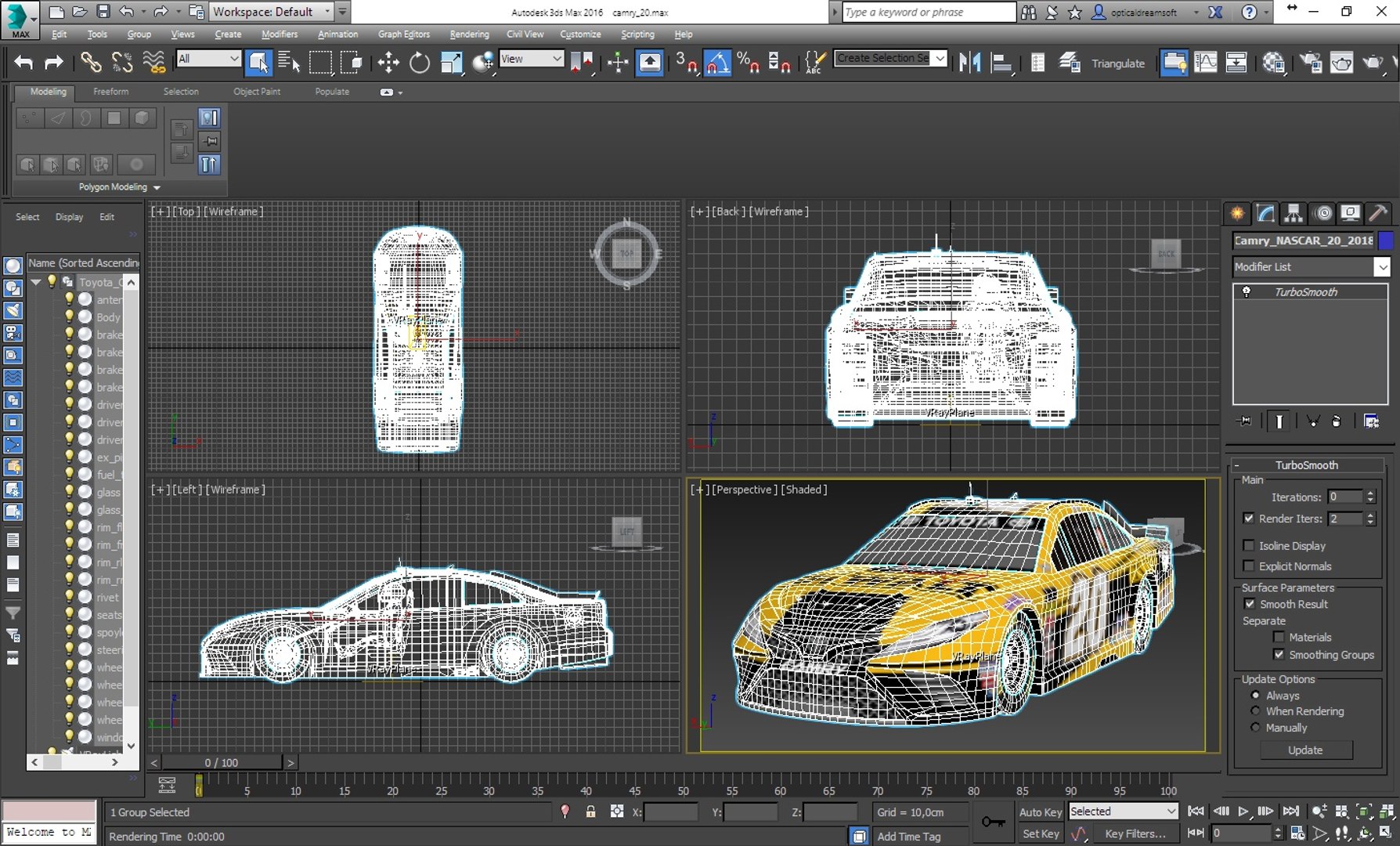Toggle selection lock icon in status bar
Viewport: 1400px width, 846px height.
tap(591, 812)
